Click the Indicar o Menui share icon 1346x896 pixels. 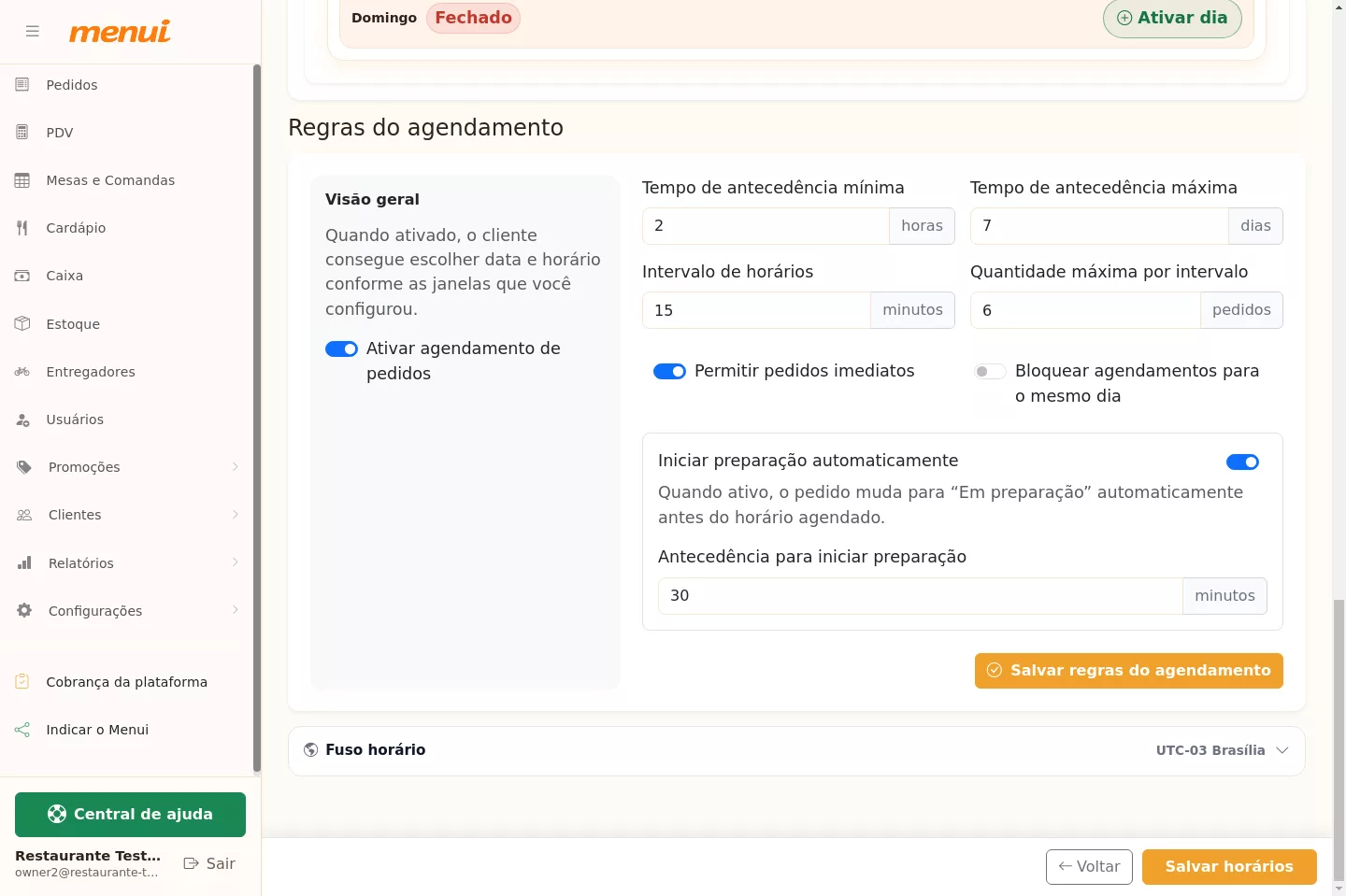22,730
